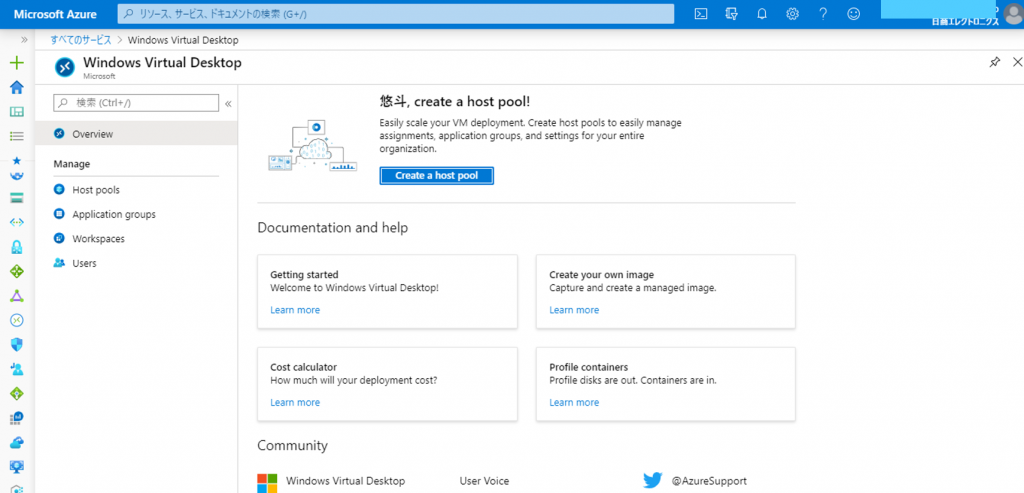Open Cloud Shell from top bar
The height and width of the screenshot is (493, 1024).
(702, 14)
